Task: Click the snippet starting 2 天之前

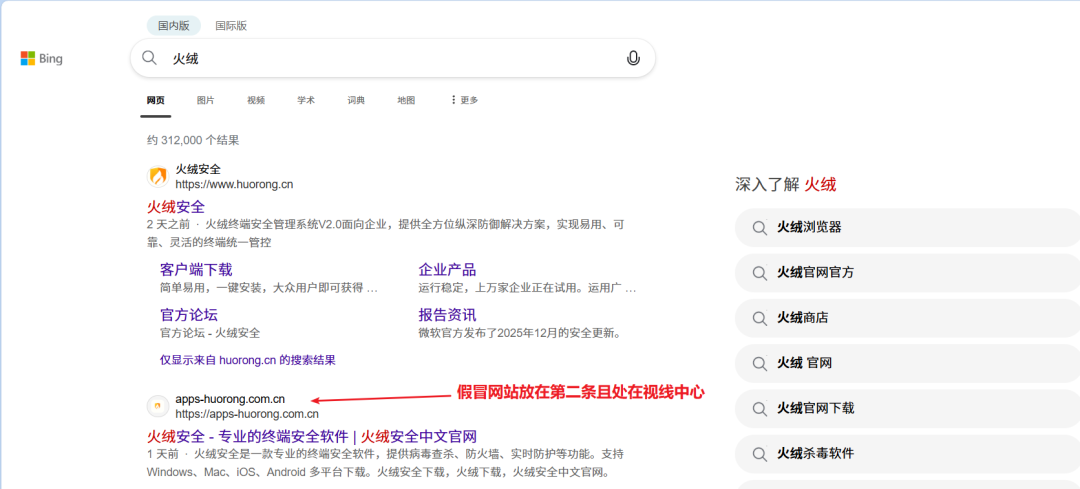Action: (386, 233)
